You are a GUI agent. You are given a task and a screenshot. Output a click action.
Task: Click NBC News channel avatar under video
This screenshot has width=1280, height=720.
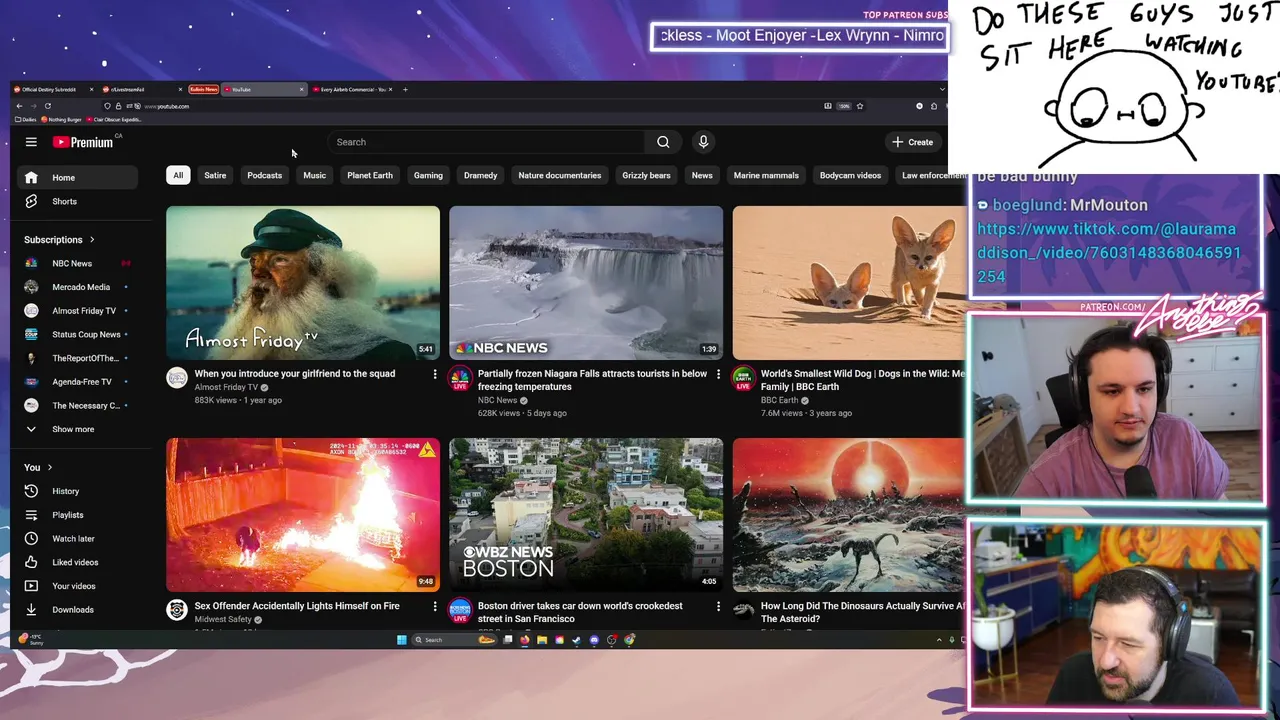point(460,378)
